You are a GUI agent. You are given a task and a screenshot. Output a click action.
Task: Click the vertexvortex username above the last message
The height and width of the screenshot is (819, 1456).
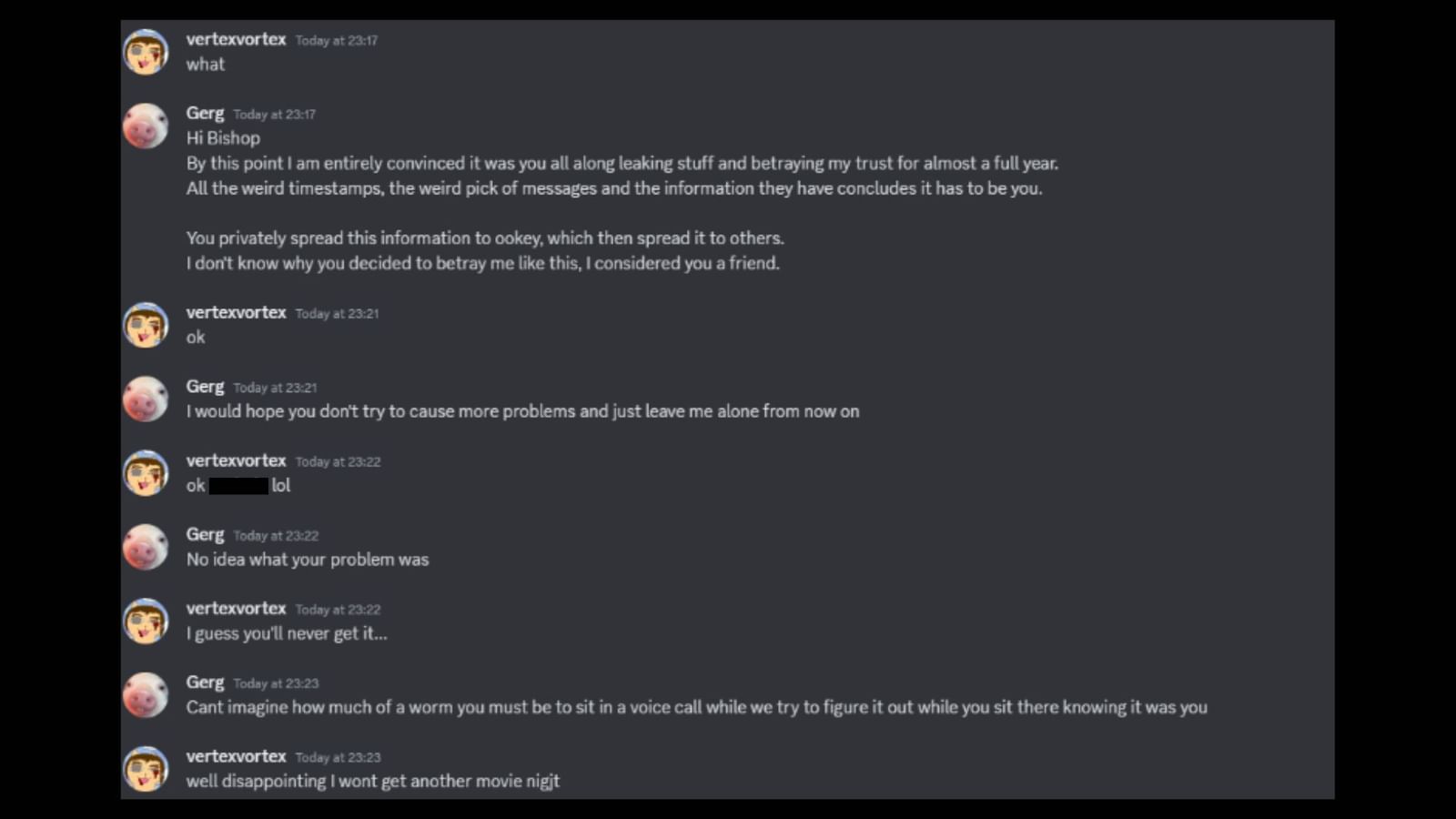pyautogui.click(x=237, y=756)
